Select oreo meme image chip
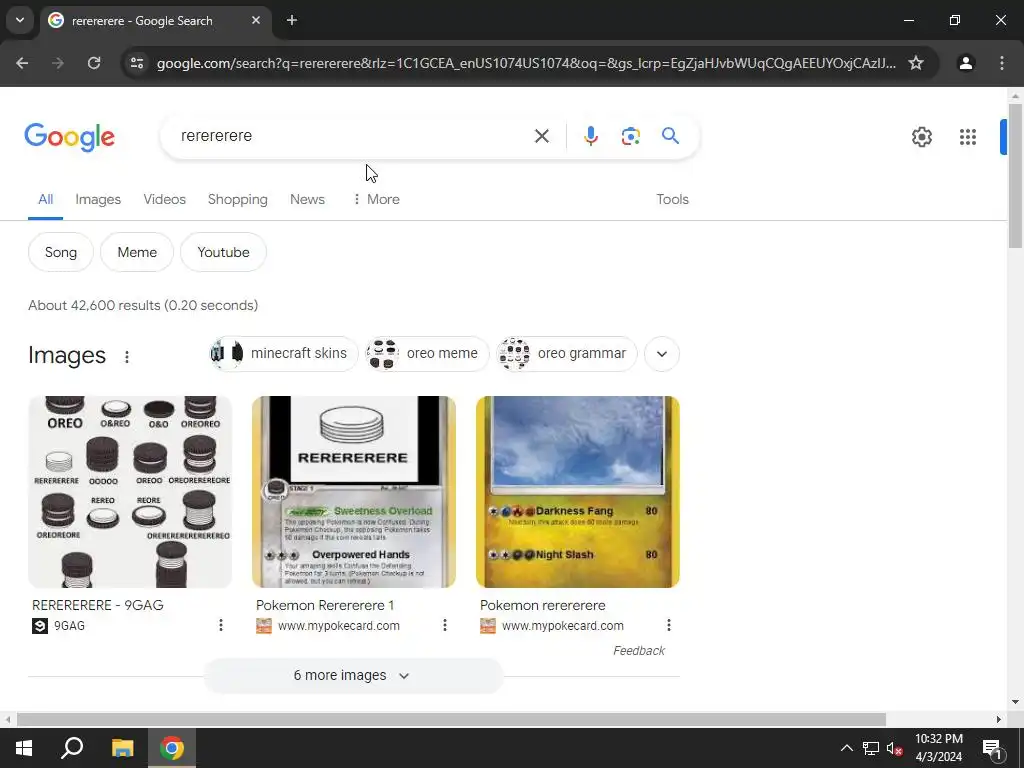This screenshot has height=768, width=1024. point(427,353)
